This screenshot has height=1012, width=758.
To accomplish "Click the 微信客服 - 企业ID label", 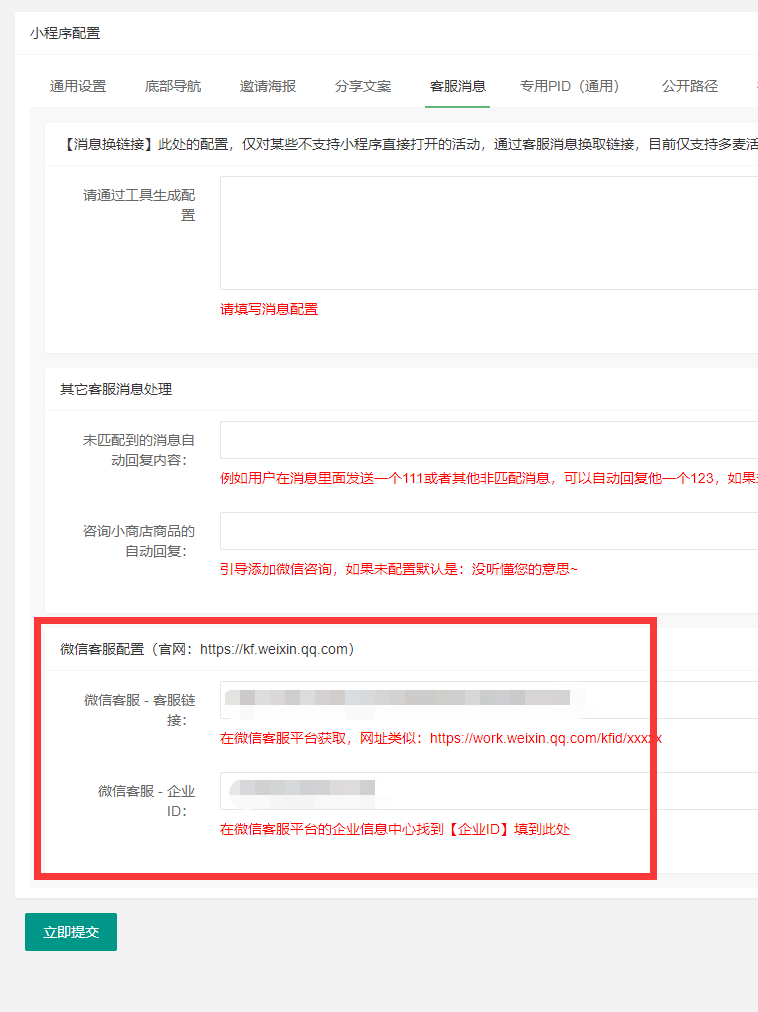I will point(147,801).
